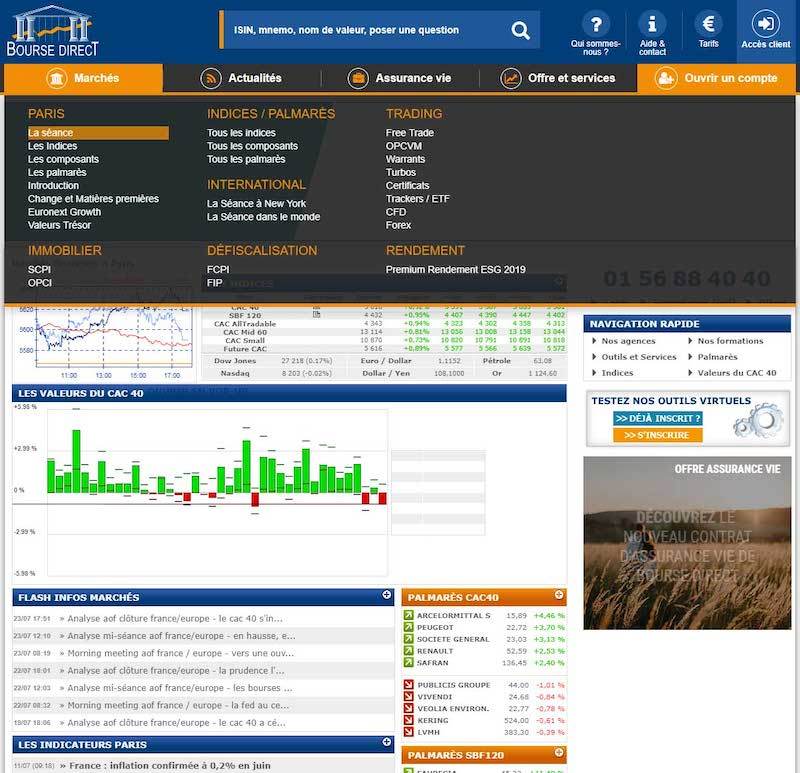Click the 'Déjà inscrit ?' button
This screenshot has width=800, height=773.
657,418
